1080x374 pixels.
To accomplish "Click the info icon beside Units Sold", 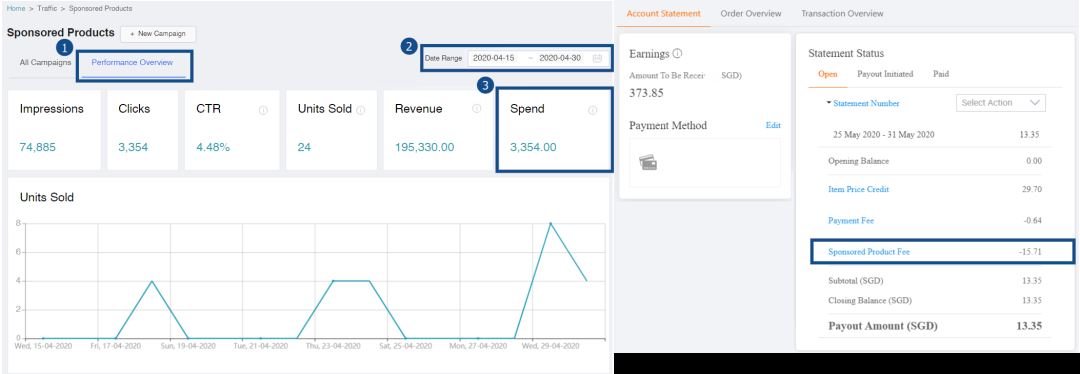I will [x=362, y=110].
